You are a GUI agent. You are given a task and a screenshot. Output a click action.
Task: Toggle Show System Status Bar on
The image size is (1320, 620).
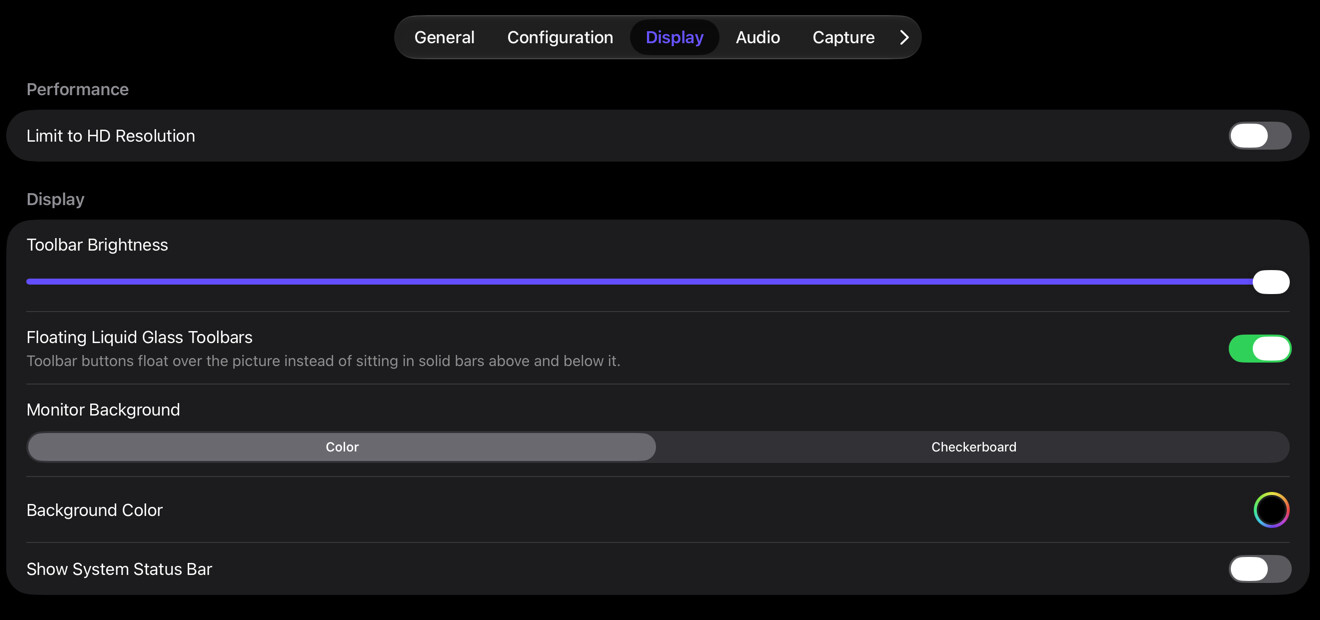pyautogui.click(x=1260, y=569)
